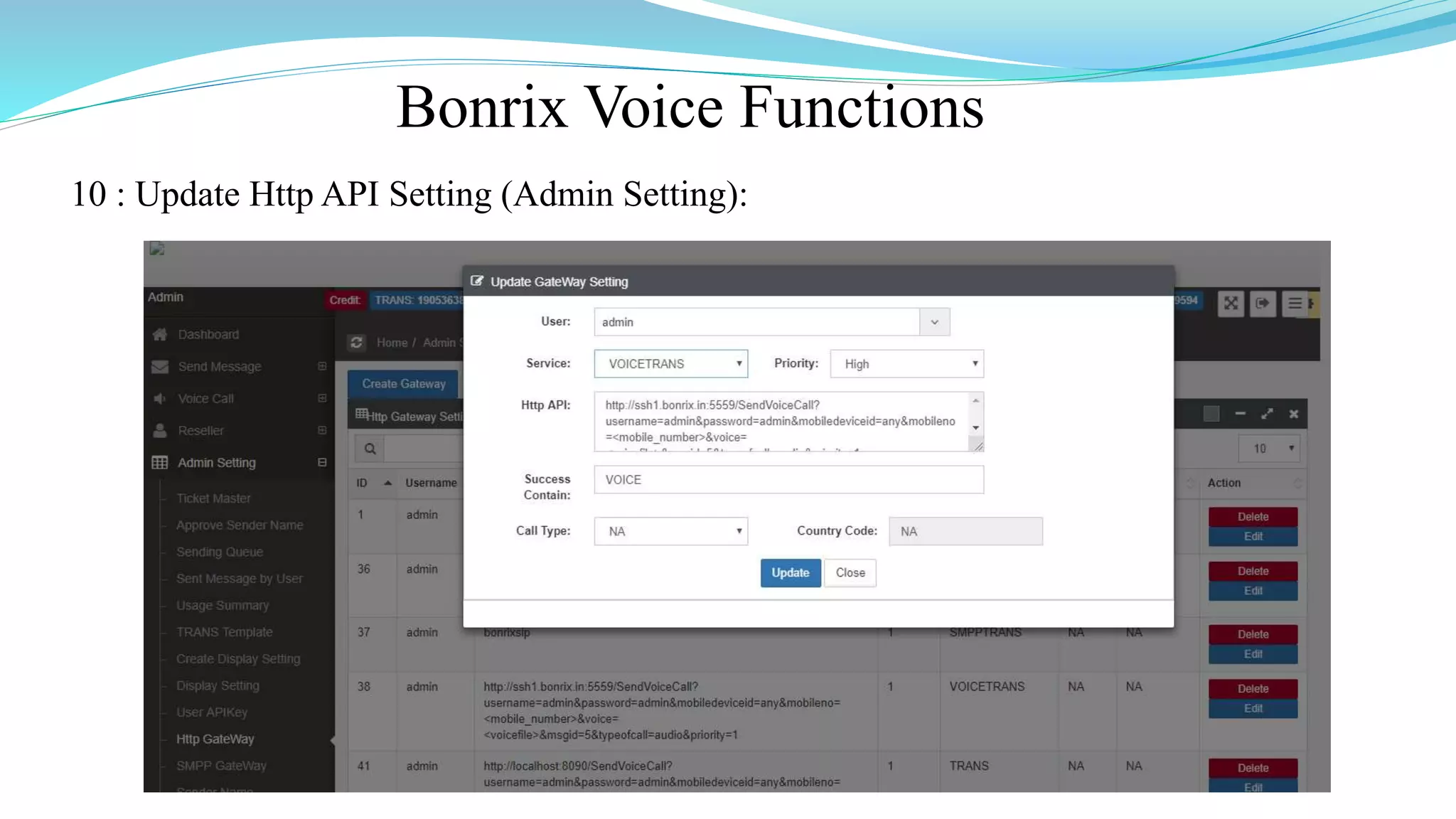Click the Home breadcrumb link

point(392,343)
